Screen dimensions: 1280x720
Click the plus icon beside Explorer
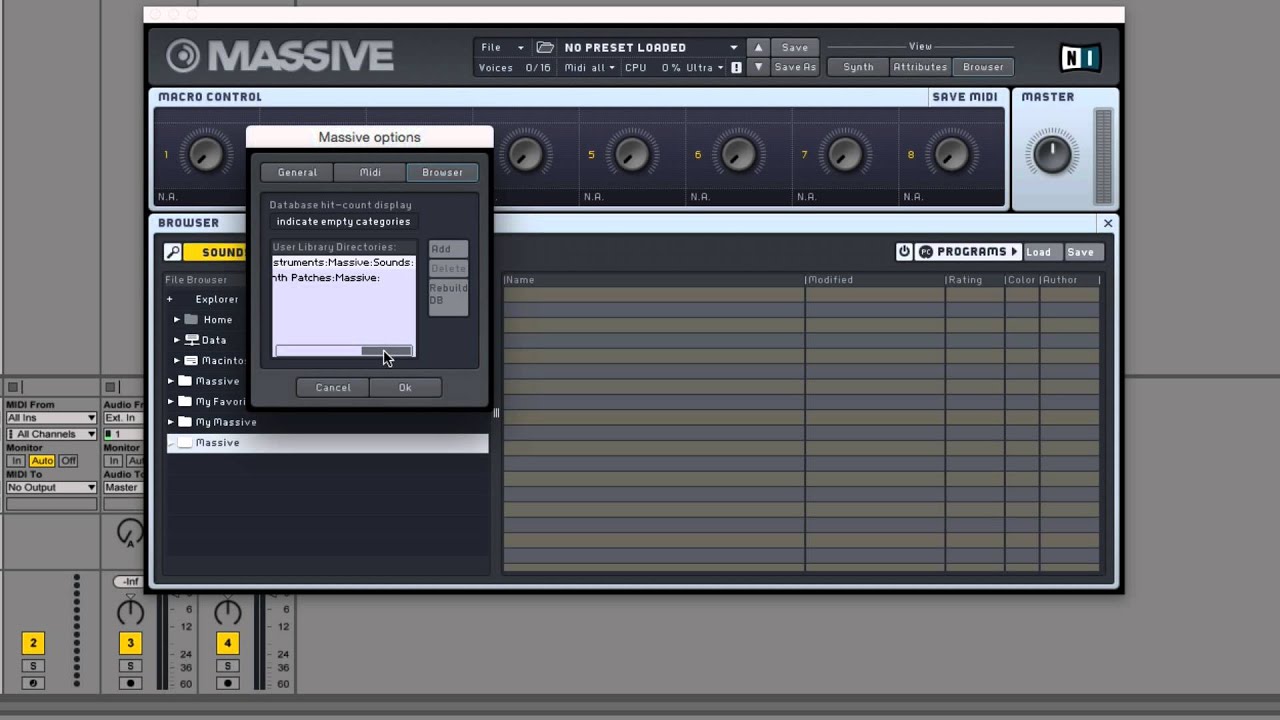(x=170, y=299)
